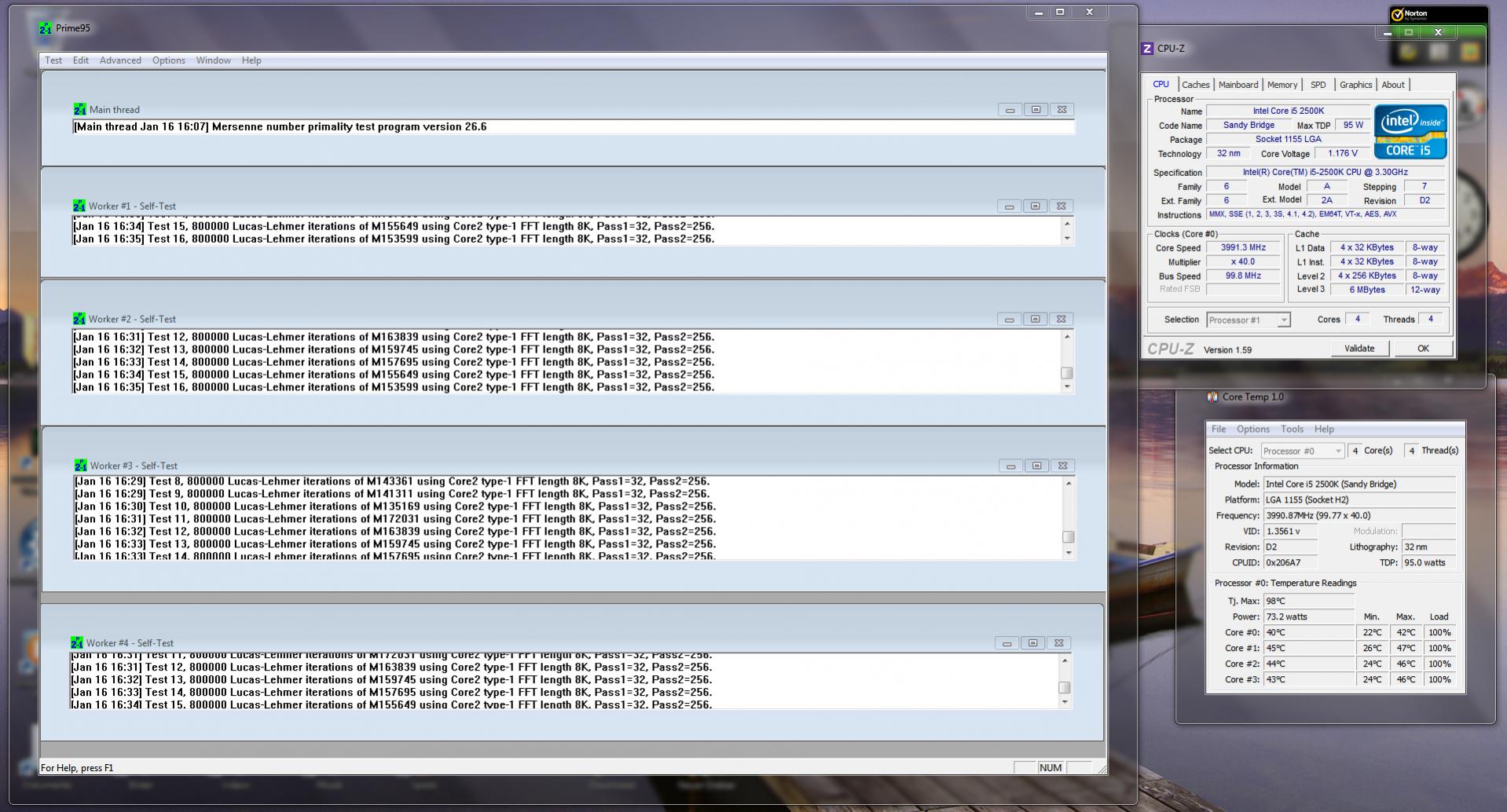Click the Intel Core i5 logo in CPU-Z

click(1410, 132)
